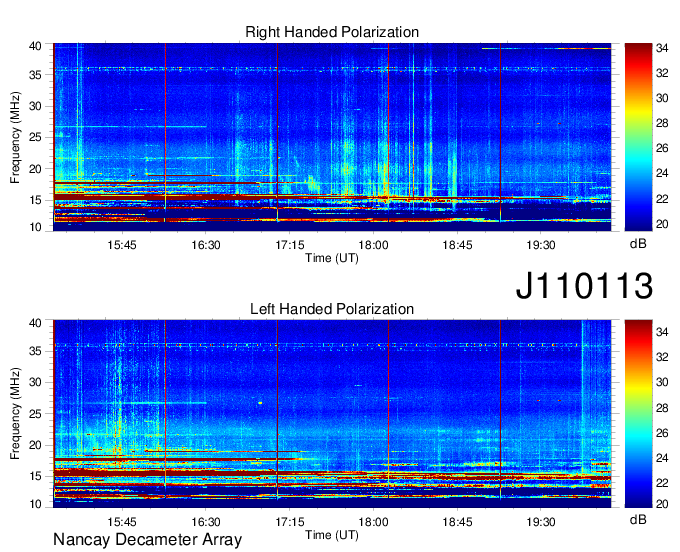Click the 17:15 tick label on top plot

click(x=290, y=245)
